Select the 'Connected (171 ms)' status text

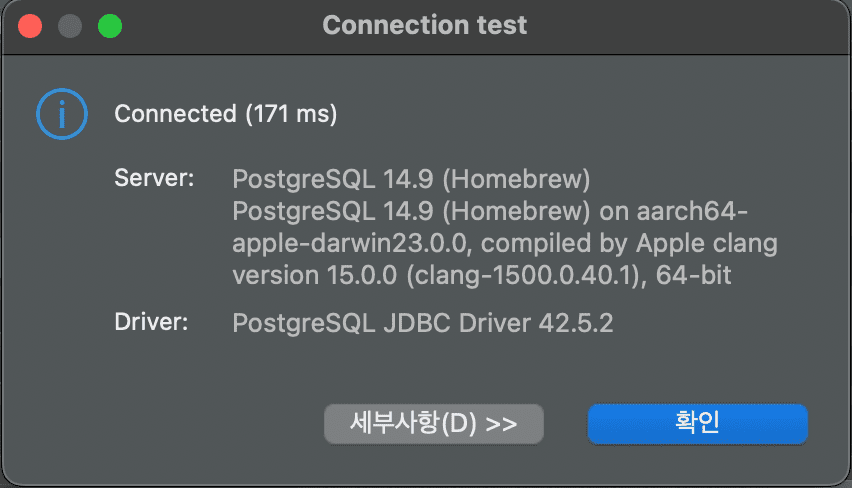[225, 114]
